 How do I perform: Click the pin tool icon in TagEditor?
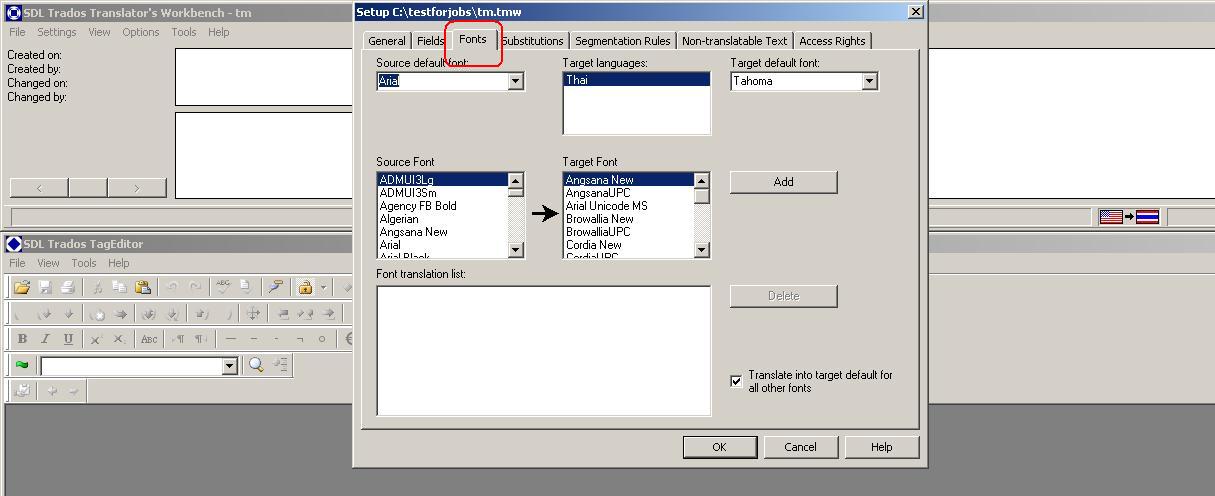[x=275, y=286]
